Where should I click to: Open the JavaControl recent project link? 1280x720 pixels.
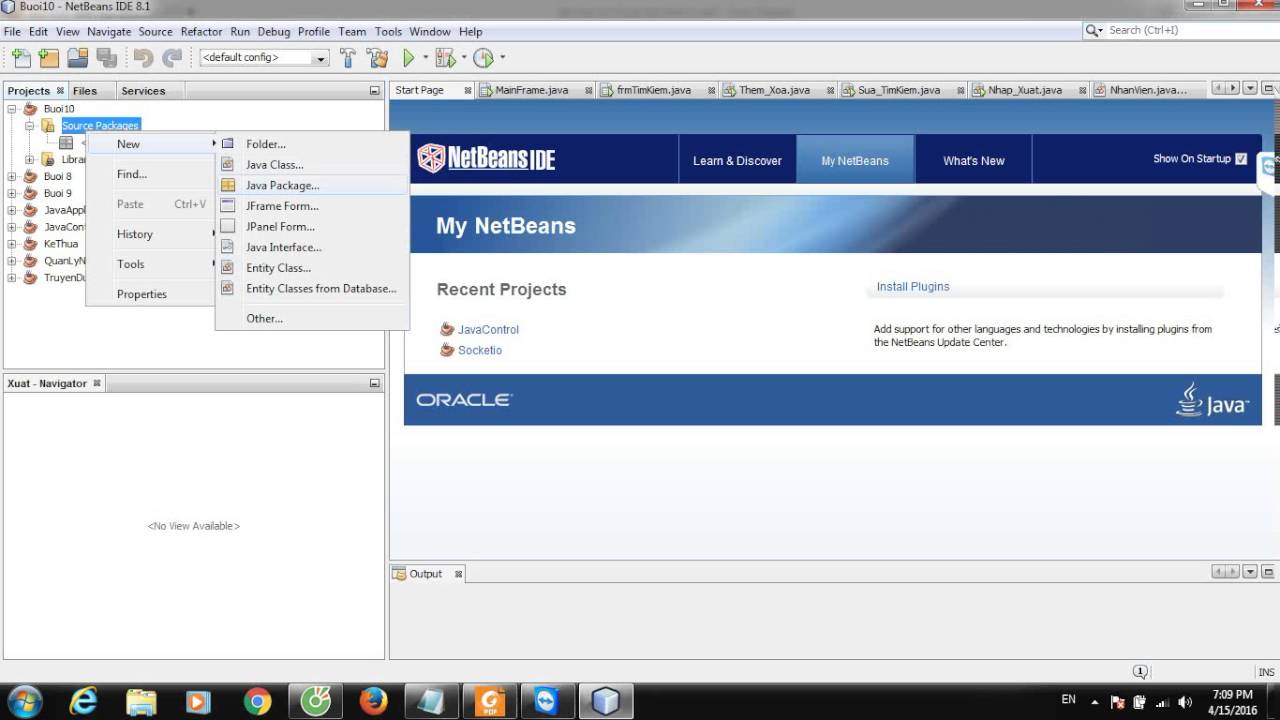point(488,329)
